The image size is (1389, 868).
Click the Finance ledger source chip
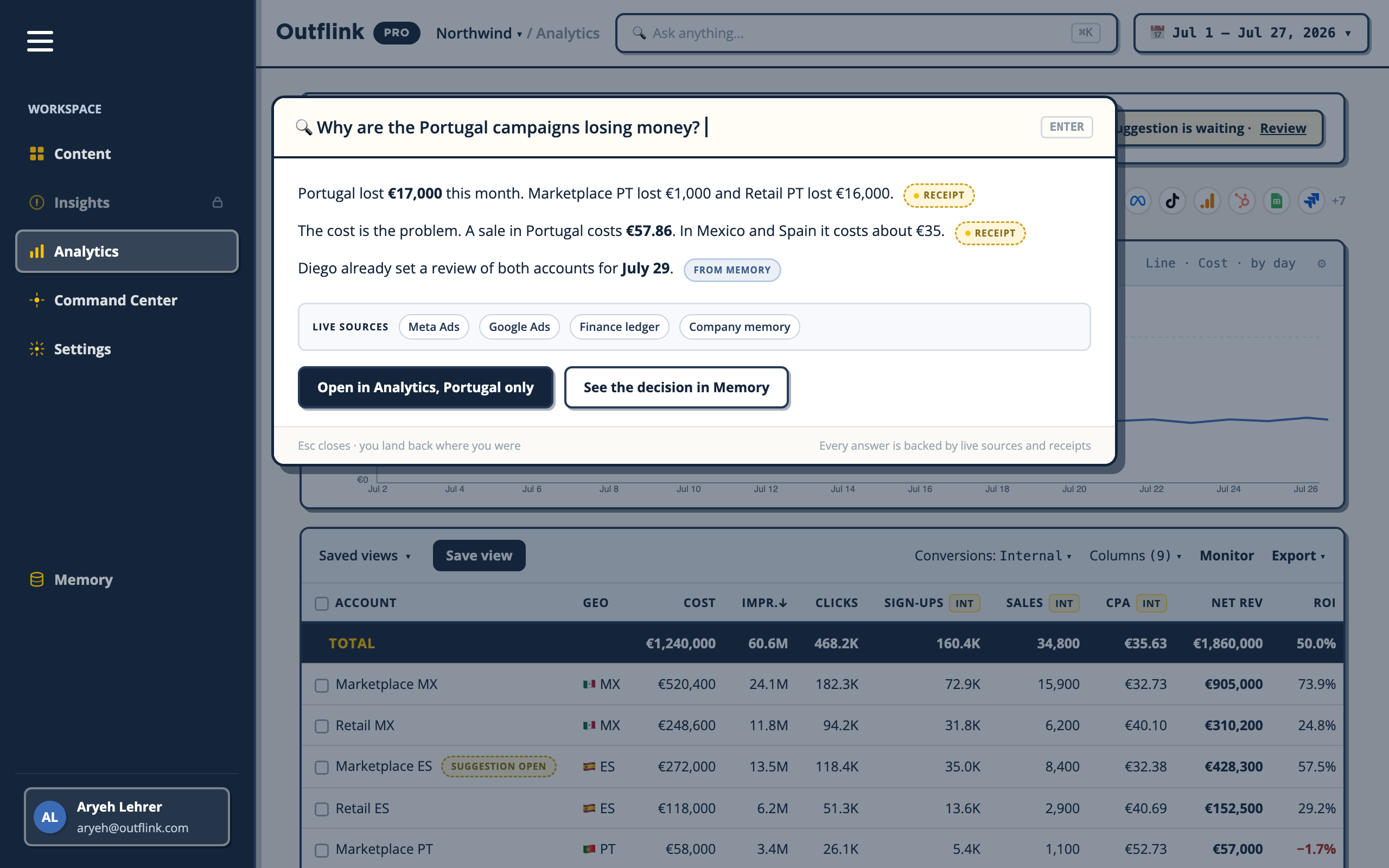pos(619,327)
